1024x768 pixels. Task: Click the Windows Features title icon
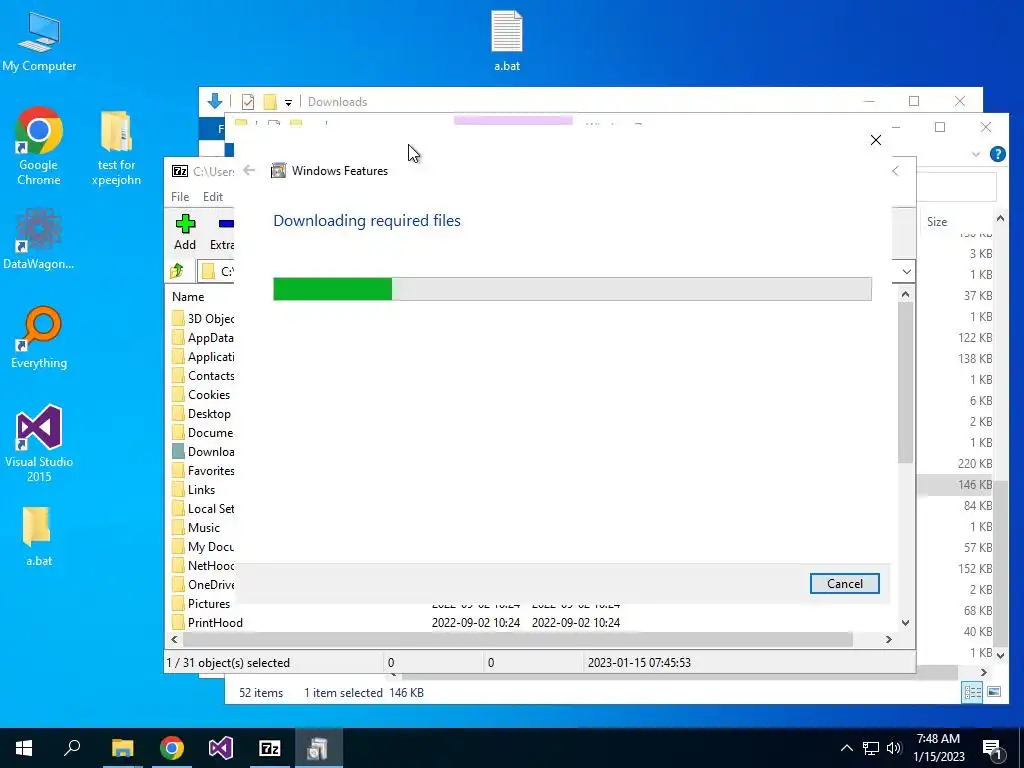tap(278, 170)
